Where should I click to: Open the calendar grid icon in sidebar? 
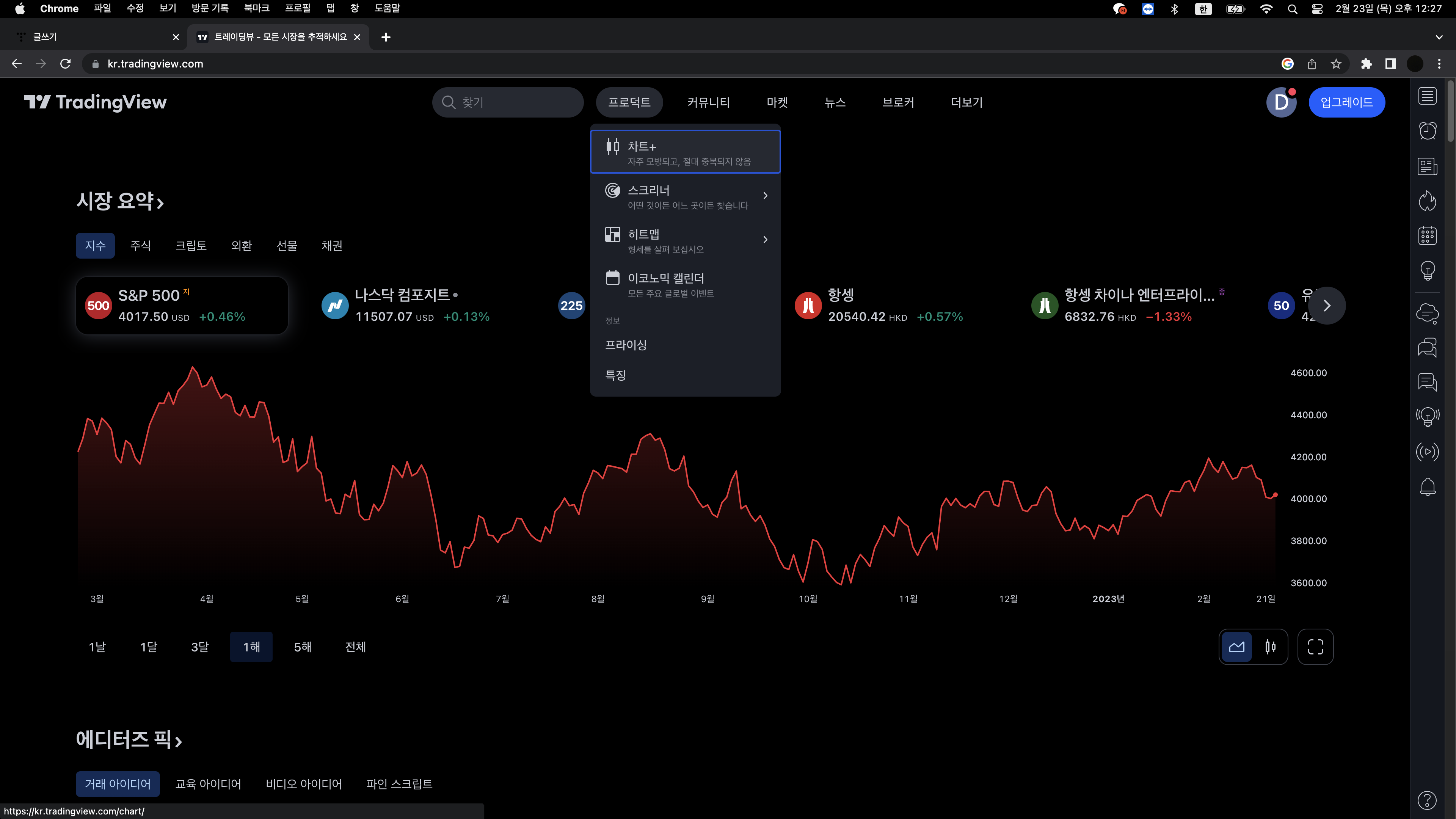pos(1428,236)
